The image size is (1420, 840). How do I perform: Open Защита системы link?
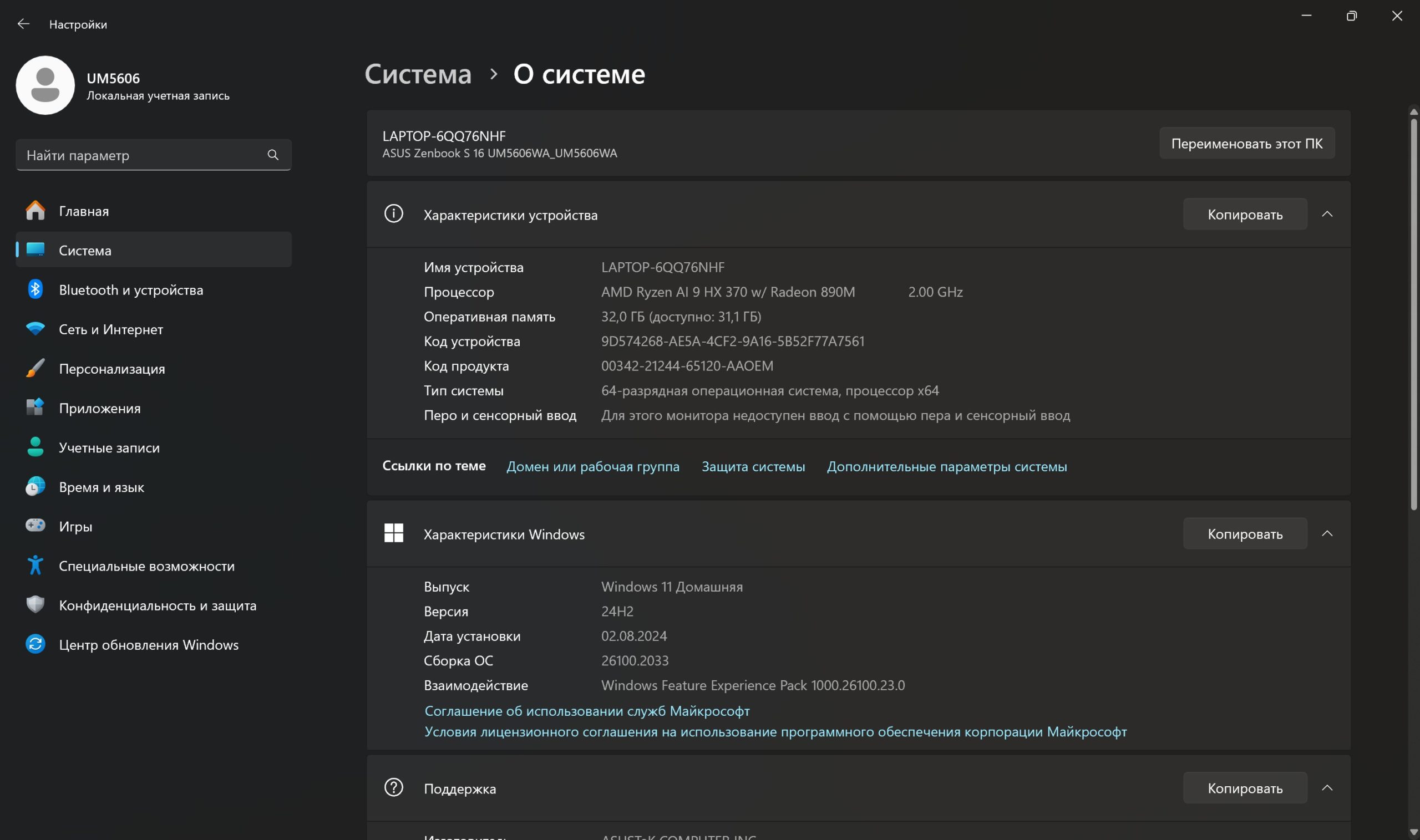click(x=753, y=466)
